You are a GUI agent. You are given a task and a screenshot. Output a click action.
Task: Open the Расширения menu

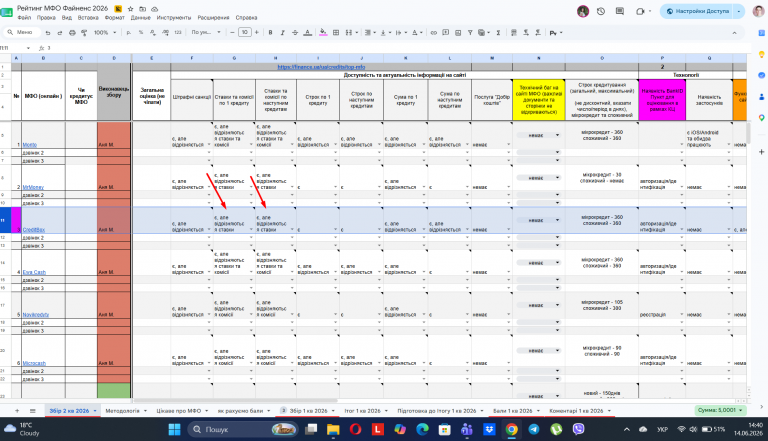(213, 18)
